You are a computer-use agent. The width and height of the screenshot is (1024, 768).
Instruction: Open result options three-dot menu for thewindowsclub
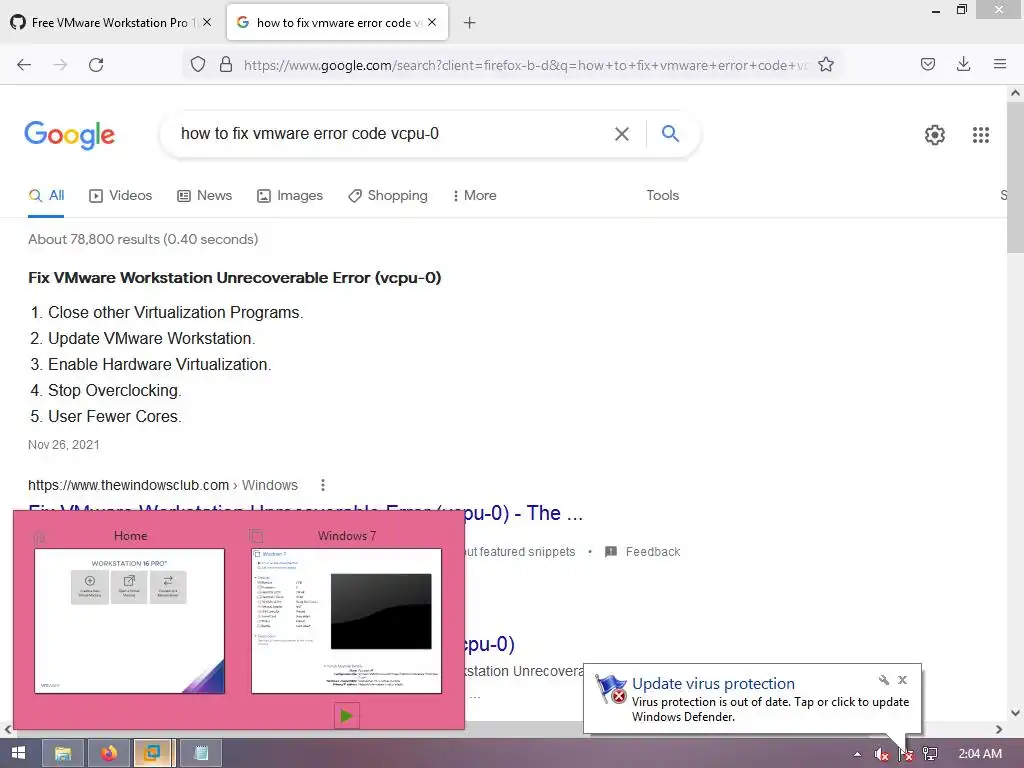click(x=323, y=485)
